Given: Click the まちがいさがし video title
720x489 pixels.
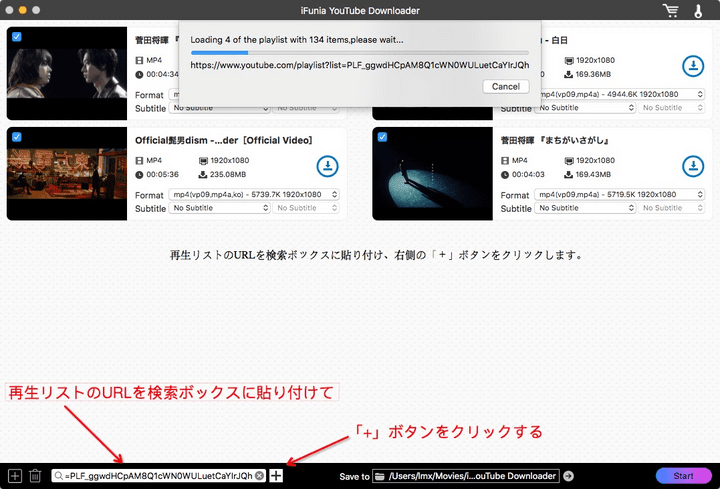Looking at the screenshot, I should click(x=555, y=141).
